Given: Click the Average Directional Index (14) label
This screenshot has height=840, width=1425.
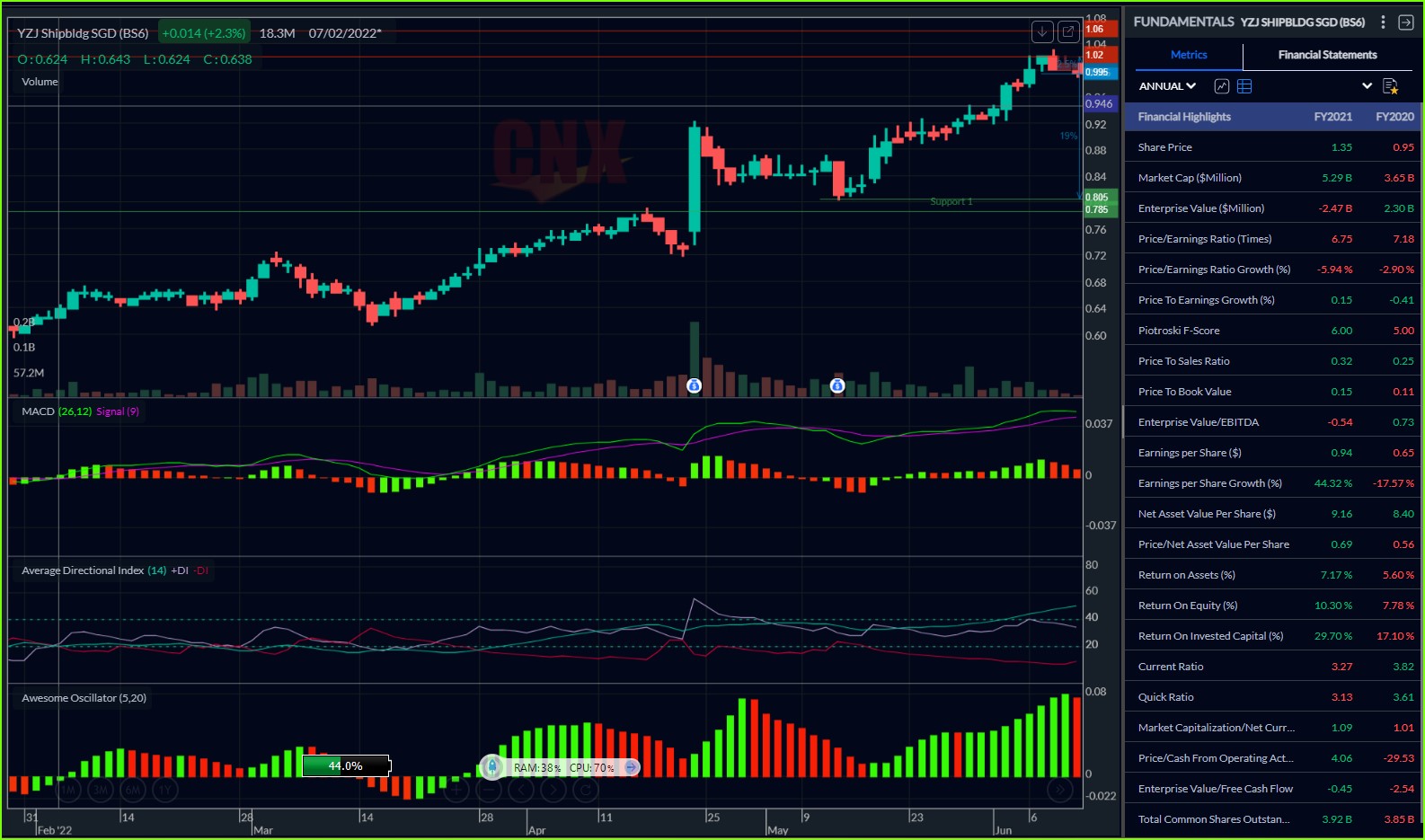Looking at the screenshot, I should (x=94, y=570).
